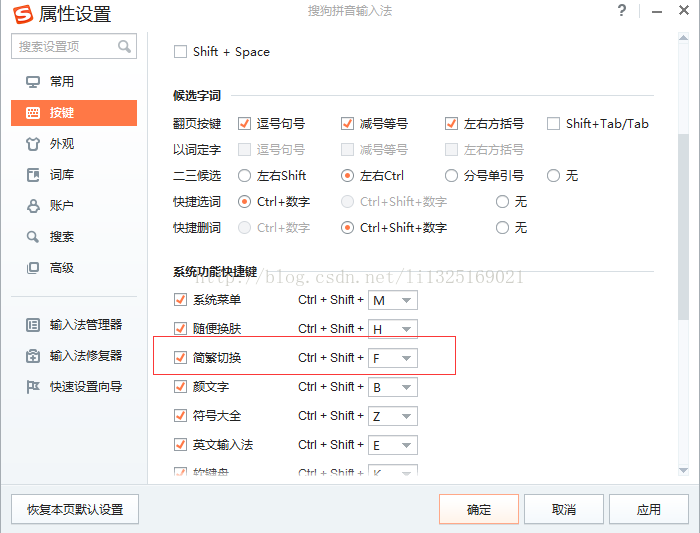Open the 搜索 settings page
This screenshot has width=700, height=533.
[x=74, y=237]
